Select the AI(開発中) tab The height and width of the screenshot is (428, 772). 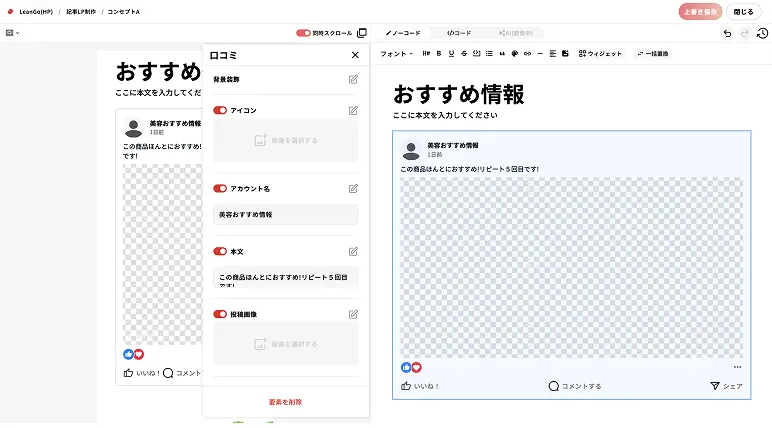tap(515, 33)
